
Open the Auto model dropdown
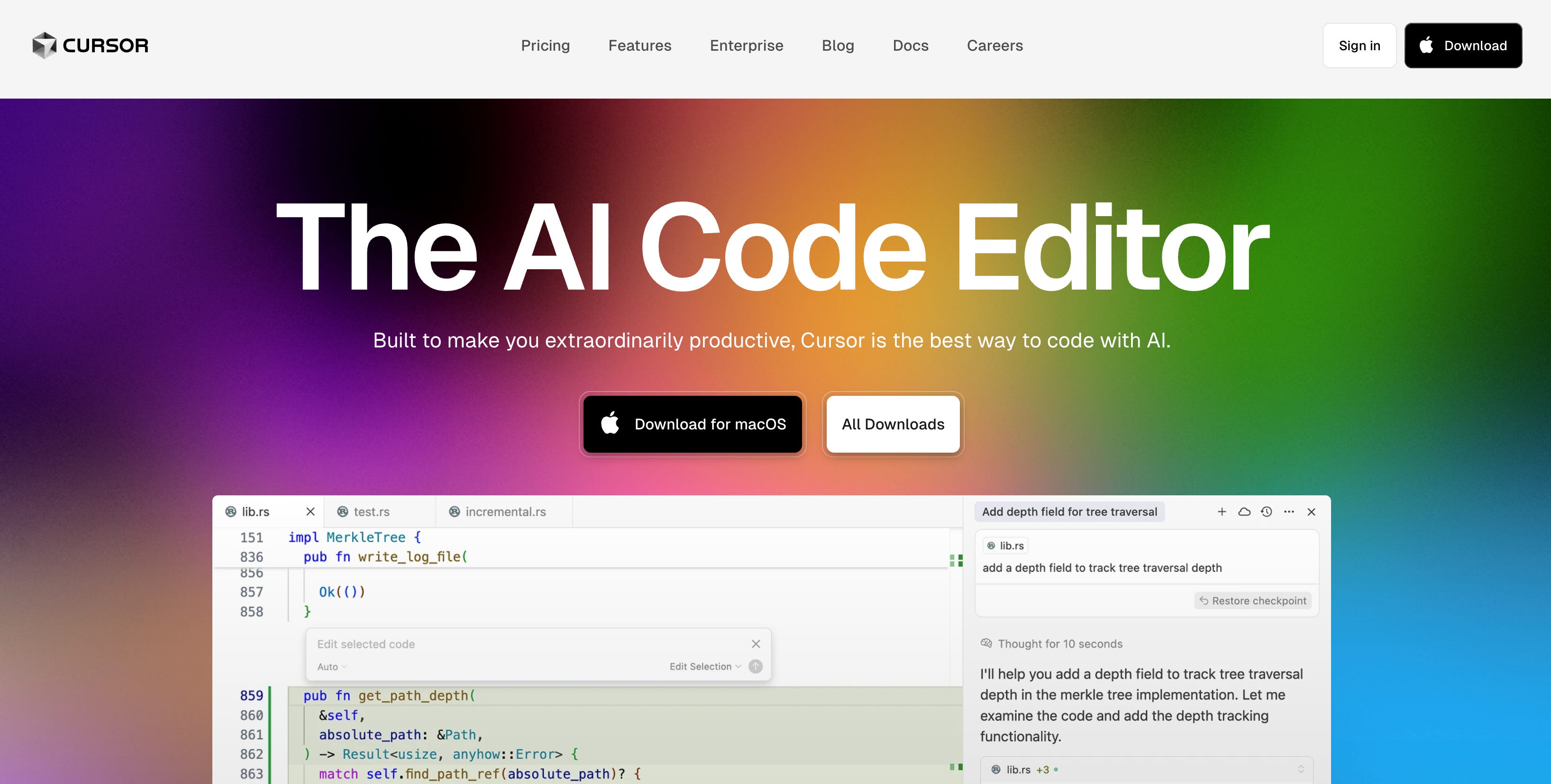[332, 667]
